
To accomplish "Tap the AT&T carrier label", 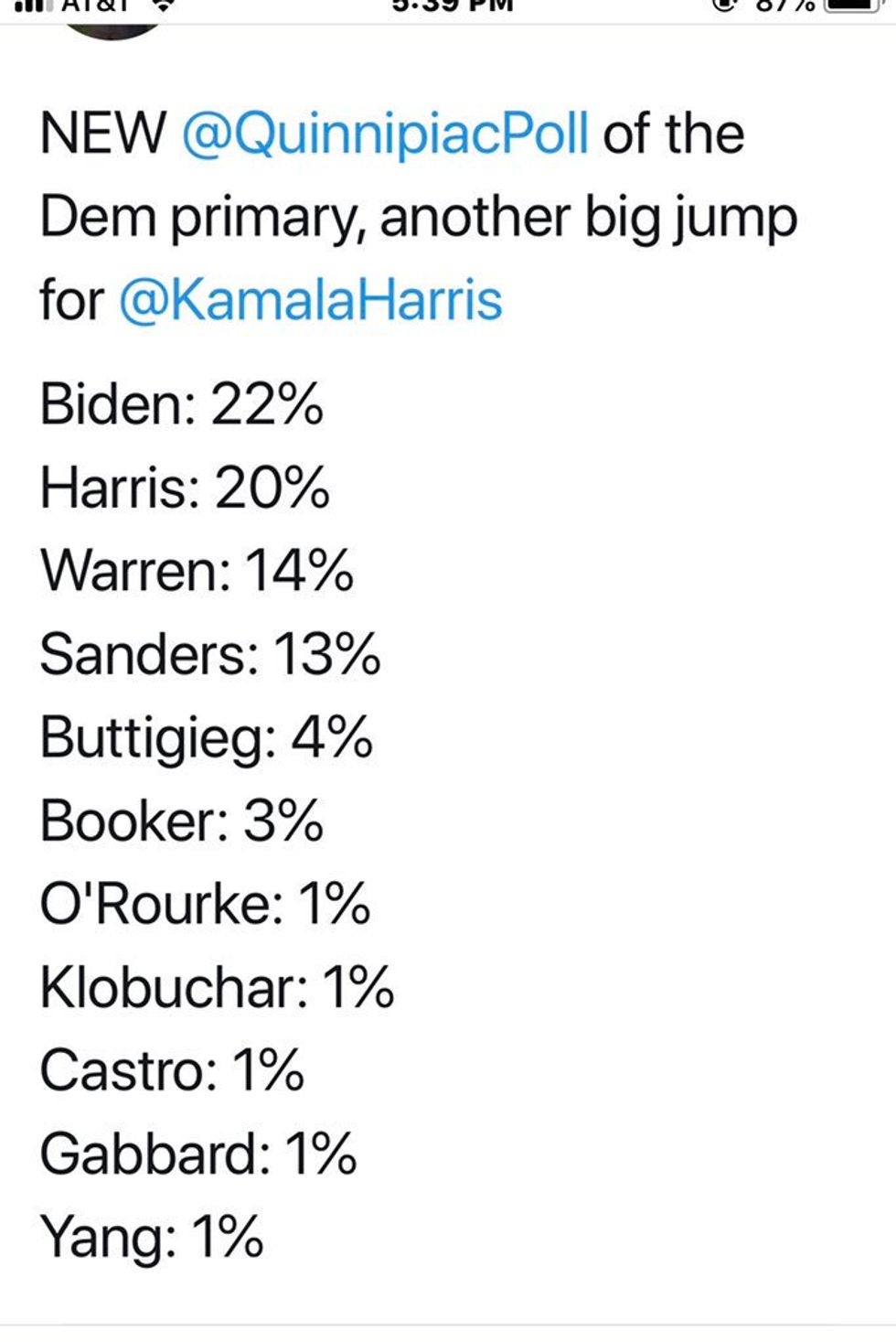I will tap(95, 5).
